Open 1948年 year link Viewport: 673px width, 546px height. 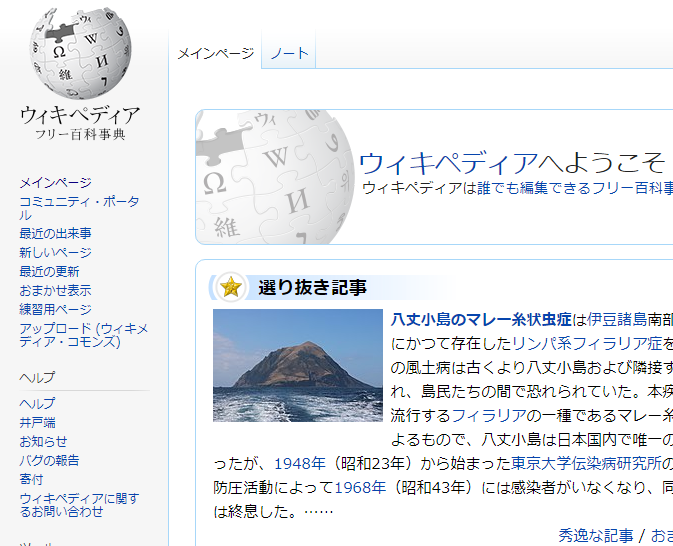[300, 464]
